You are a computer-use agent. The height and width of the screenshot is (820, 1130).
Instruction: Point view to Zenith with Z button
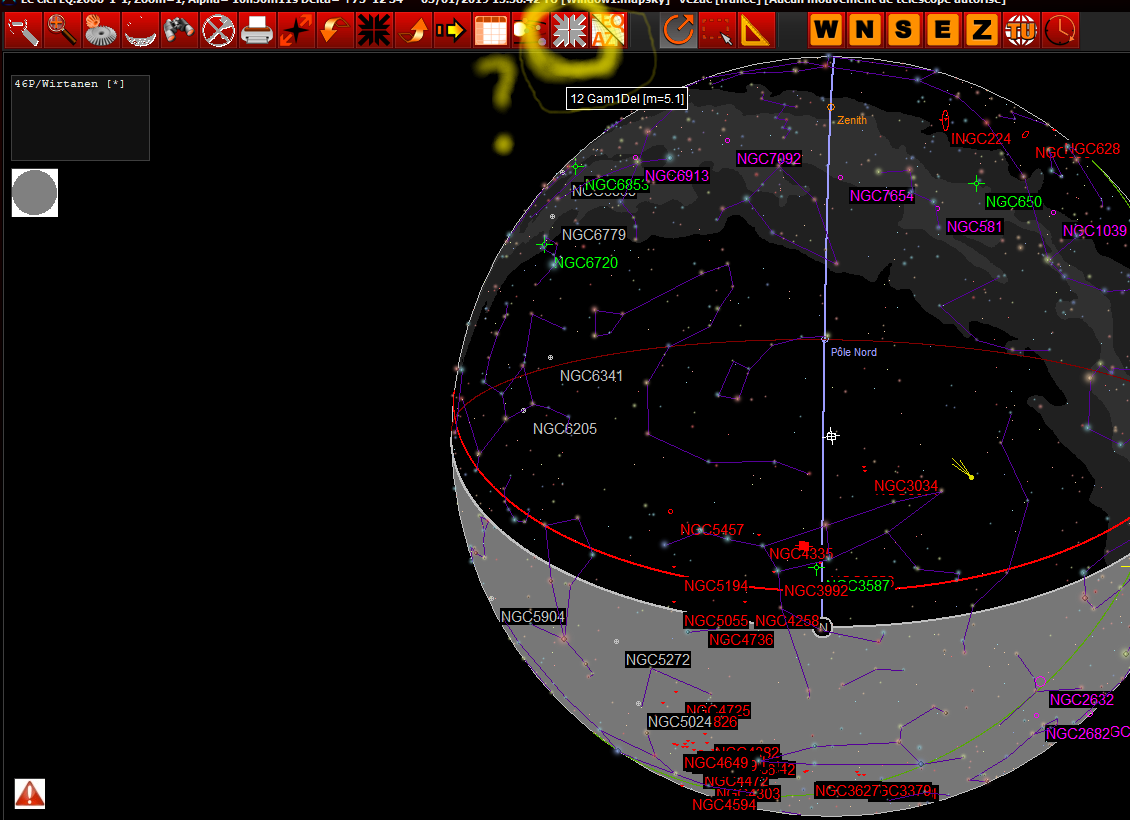click(982, 31)
